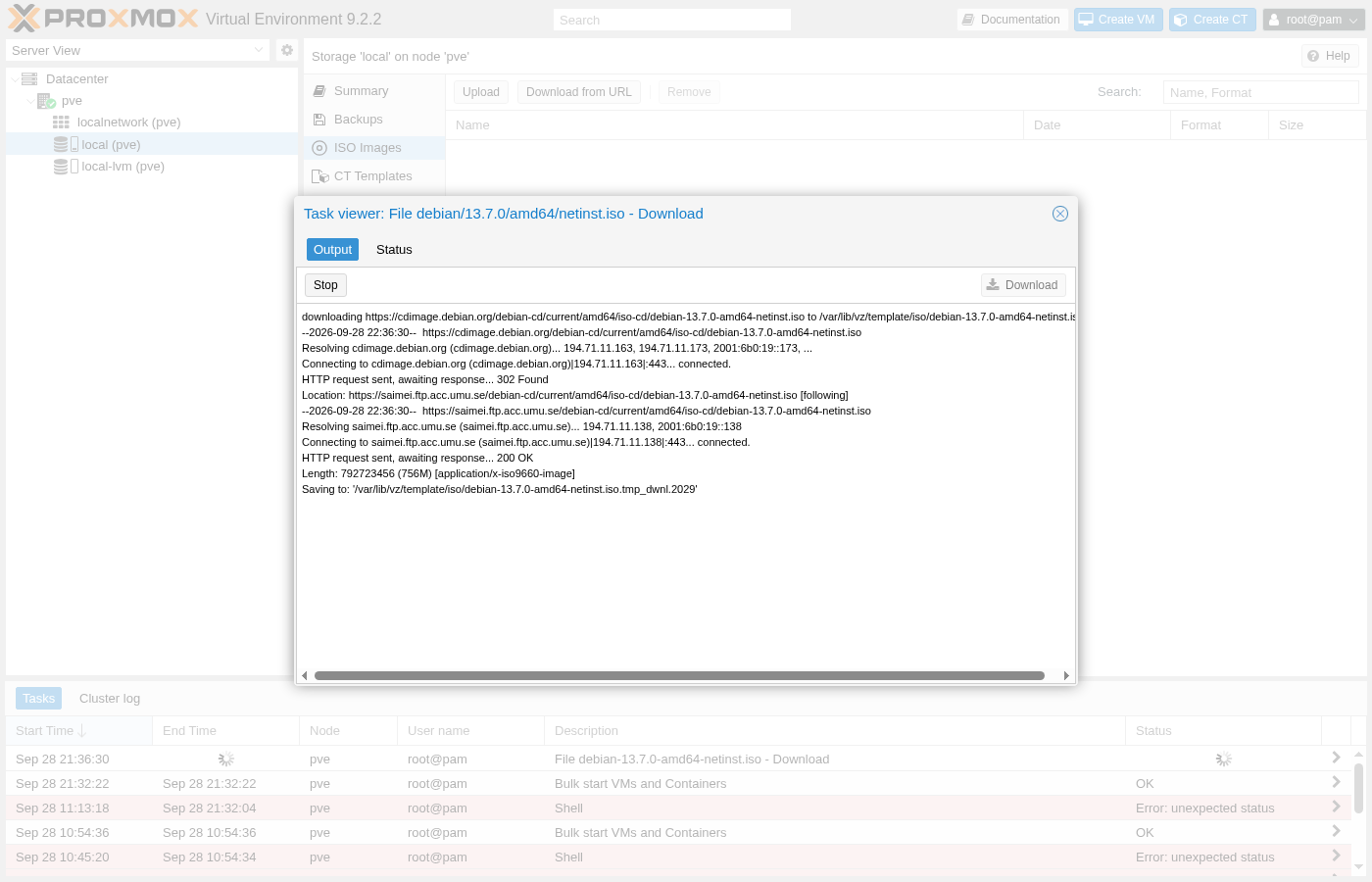Open details arrow for 10:45:20 Shell task
The width and height of the screenshot is (1372, 882).
(x=1336, y=856)
